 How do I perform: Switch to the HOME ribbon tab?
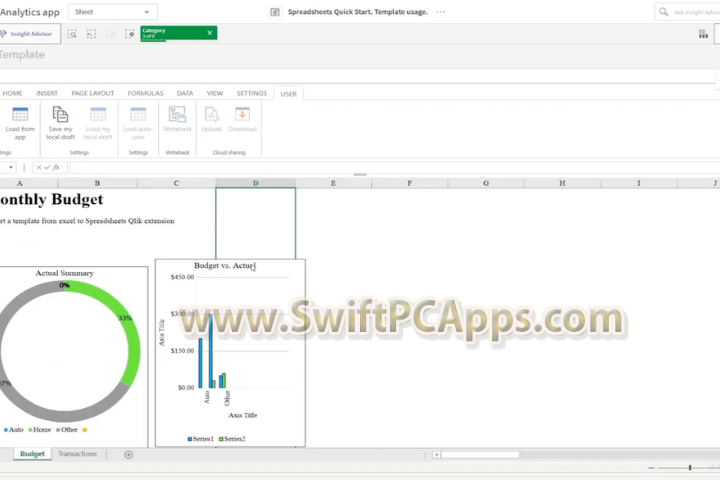pyautogui.click(x=12, y=93)
